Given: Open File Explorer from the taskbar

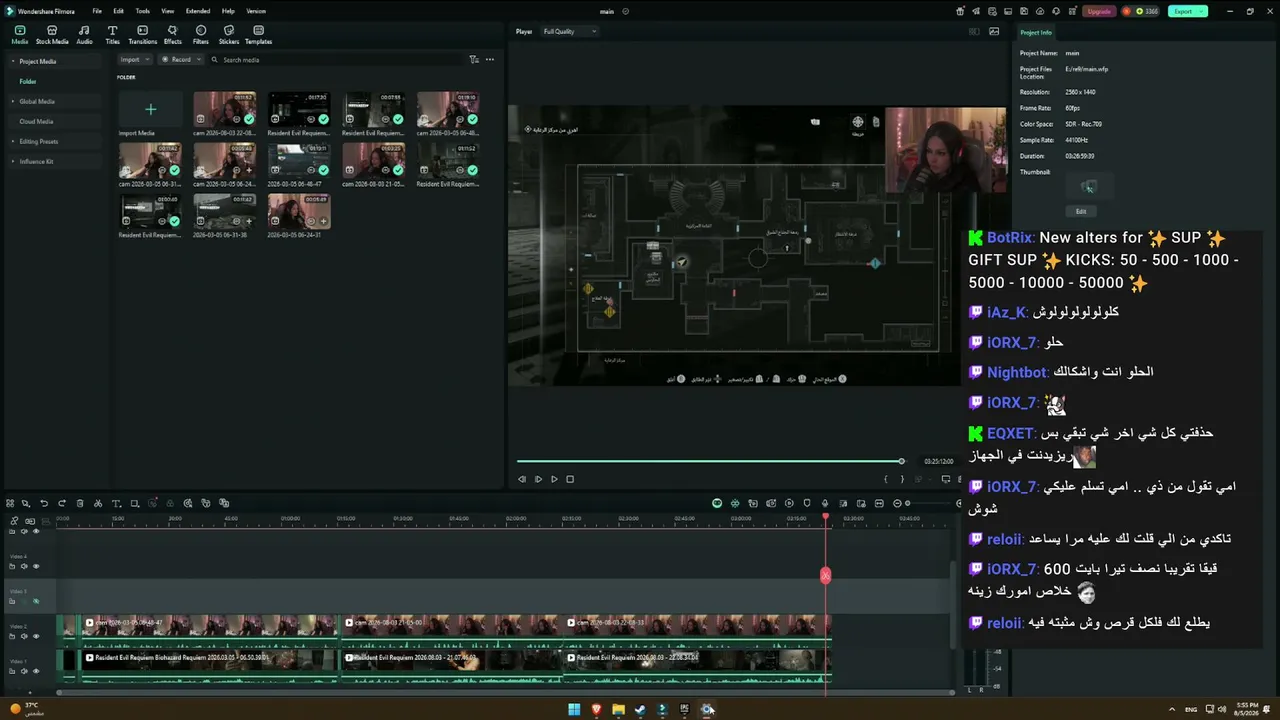Looking at the screenshot, I should (618, 710).
